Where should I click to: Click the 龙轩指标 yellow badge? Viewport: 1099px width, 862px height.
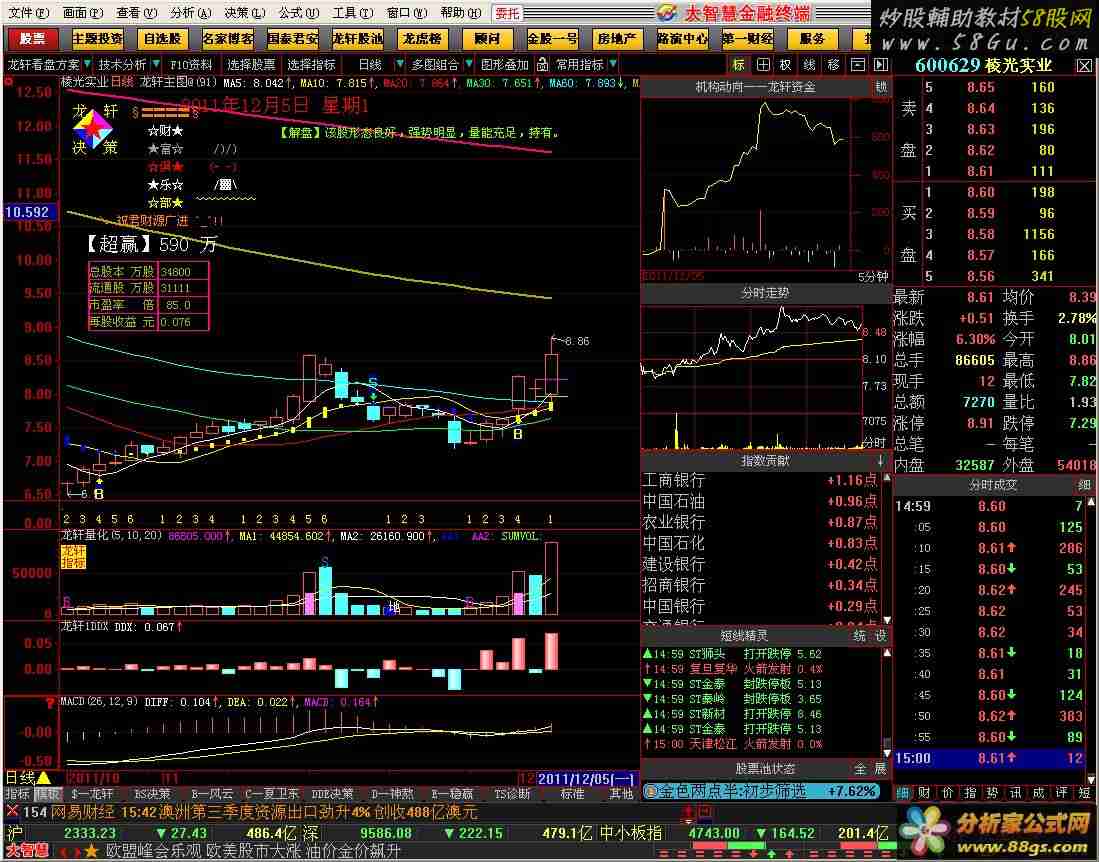[74, 557]
